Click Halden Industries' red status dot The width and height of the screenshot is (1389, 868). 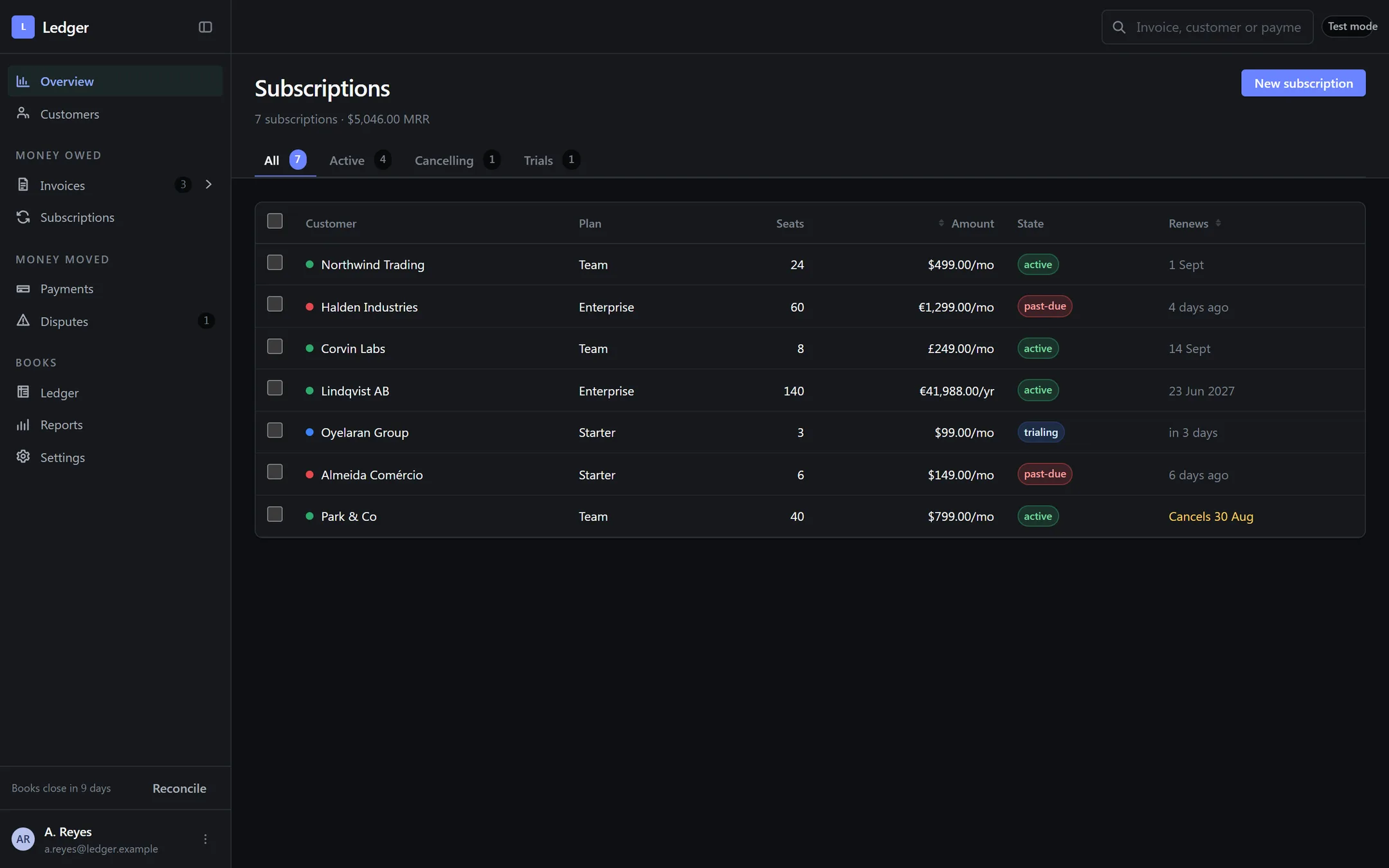pyautogui.click(x=309, y=307)
